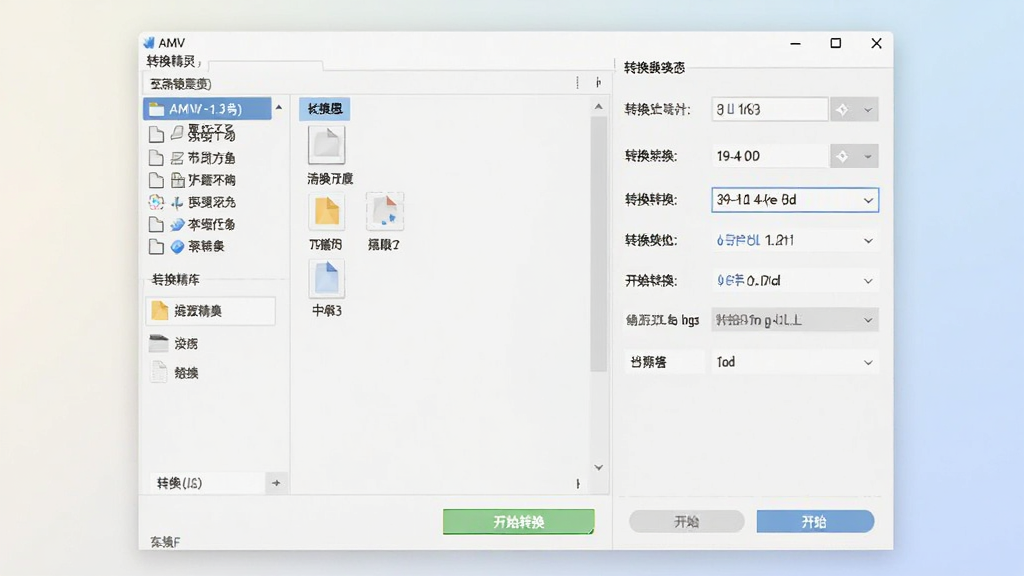Select the gray document thumbnail in the file pane
This screenshot has width=1024, height=576.
tap(327, 144)
